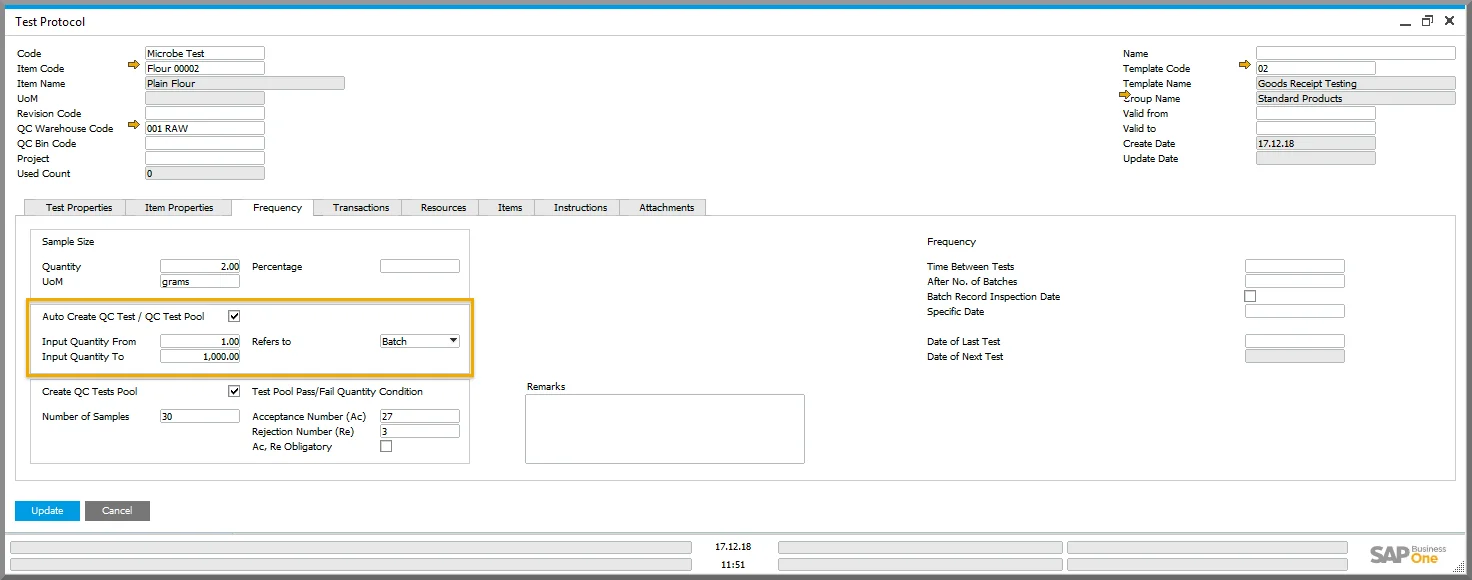Click the Percentage input field
This screenshot has height=580, width=1472.
tap(420, 266)
